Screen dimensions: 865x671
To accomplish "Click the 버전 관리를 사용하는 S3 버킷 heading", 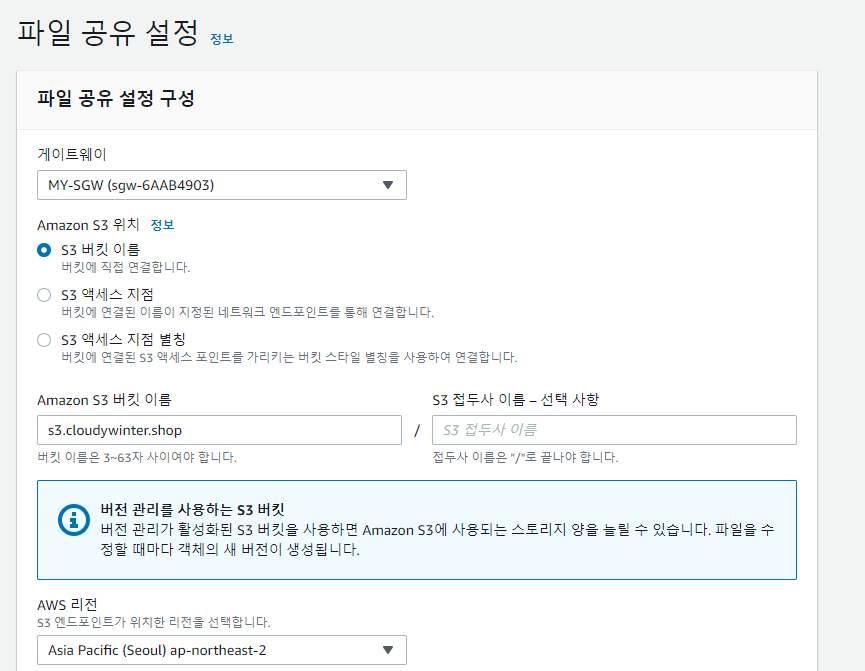I will coord(193,509).
